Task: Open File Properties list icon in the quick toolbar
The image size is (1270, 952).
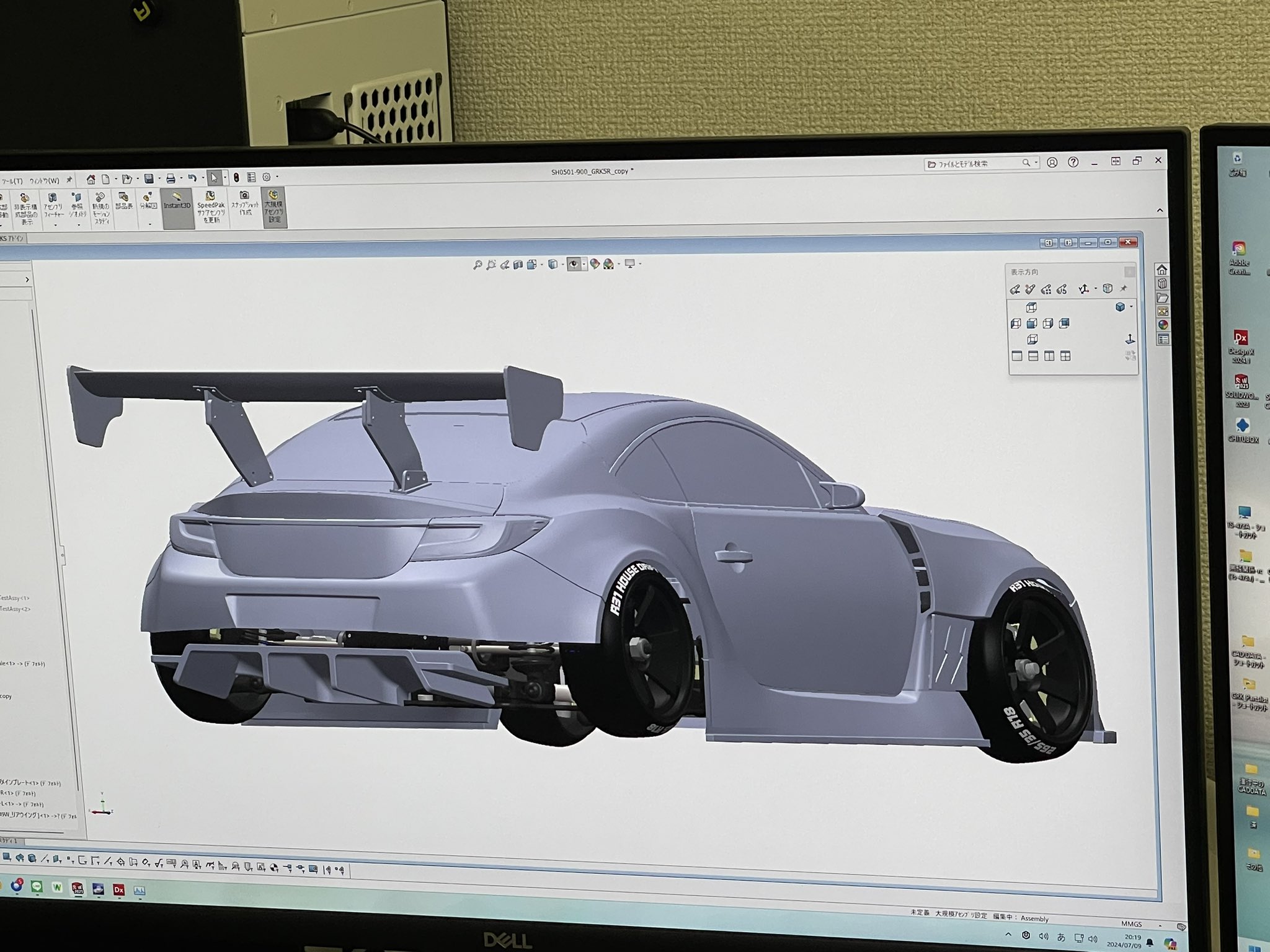Action: [x=251, y=178]
